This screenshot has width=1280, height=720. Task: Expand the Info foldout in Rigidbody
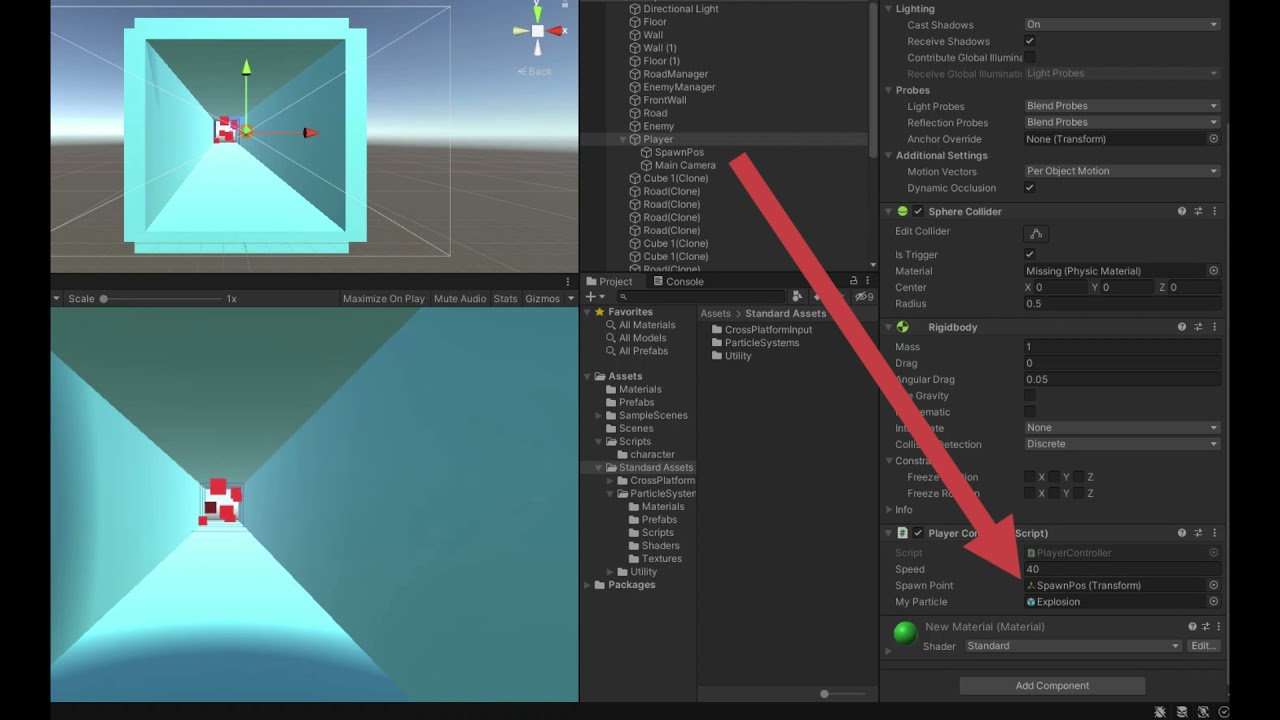[888, 510]
